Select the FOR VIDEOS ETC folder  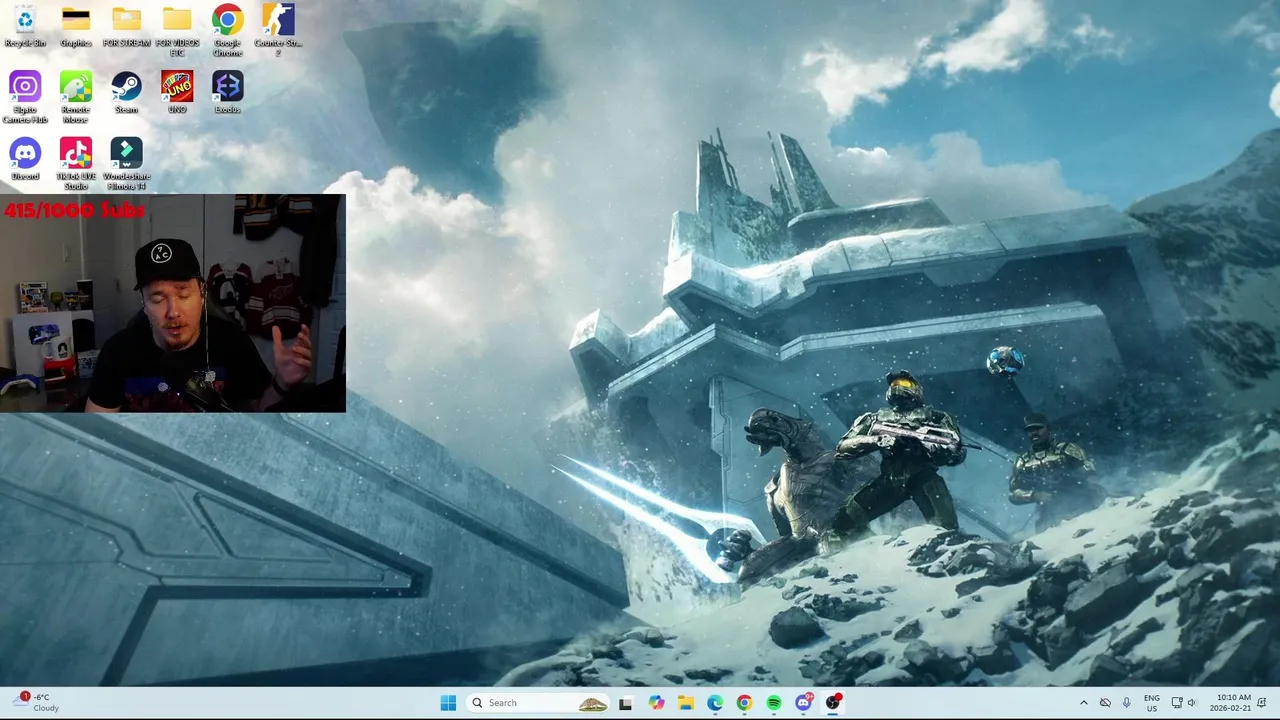(177, 30)
